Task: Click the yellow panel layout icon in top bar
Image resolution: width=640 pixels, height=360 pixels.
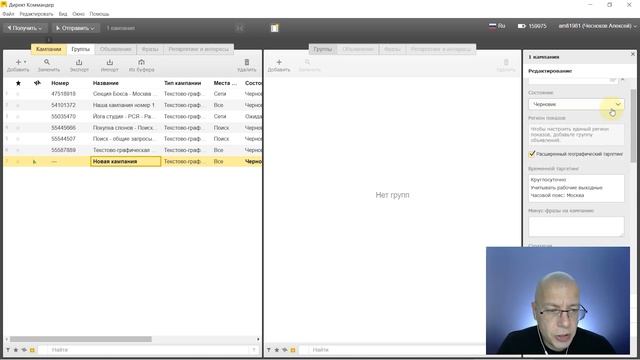Action: 274,28
